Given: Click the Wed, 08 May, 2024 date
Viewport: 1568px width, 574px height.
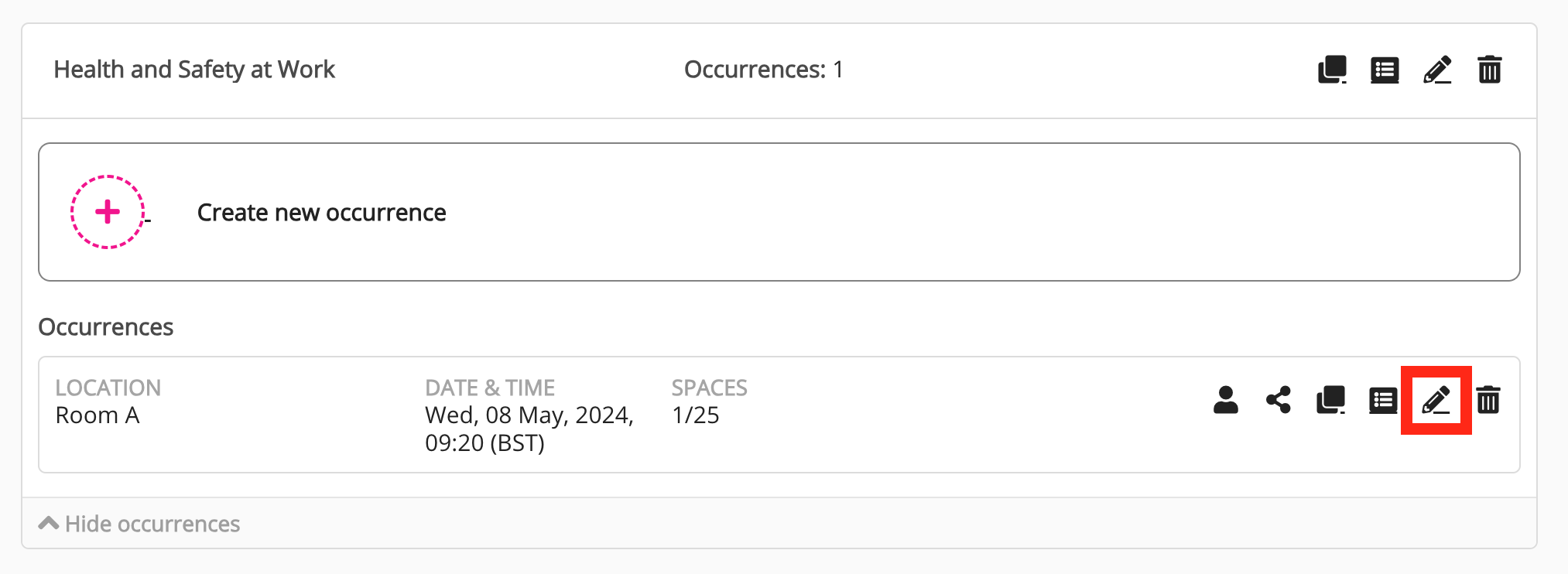Looking at the screenshot, I should point(529,415).
